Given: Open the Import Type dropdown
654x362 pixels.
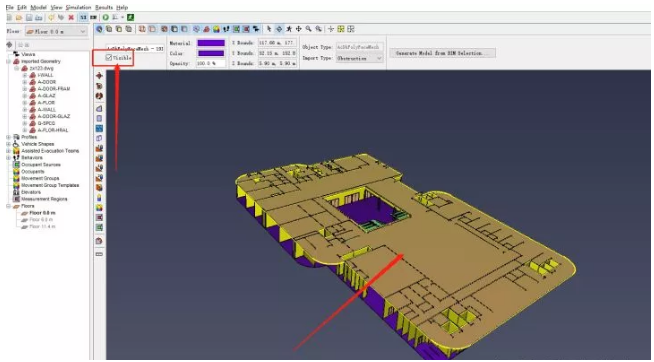Looking at the screenshot, I should [x=360, y=58].
